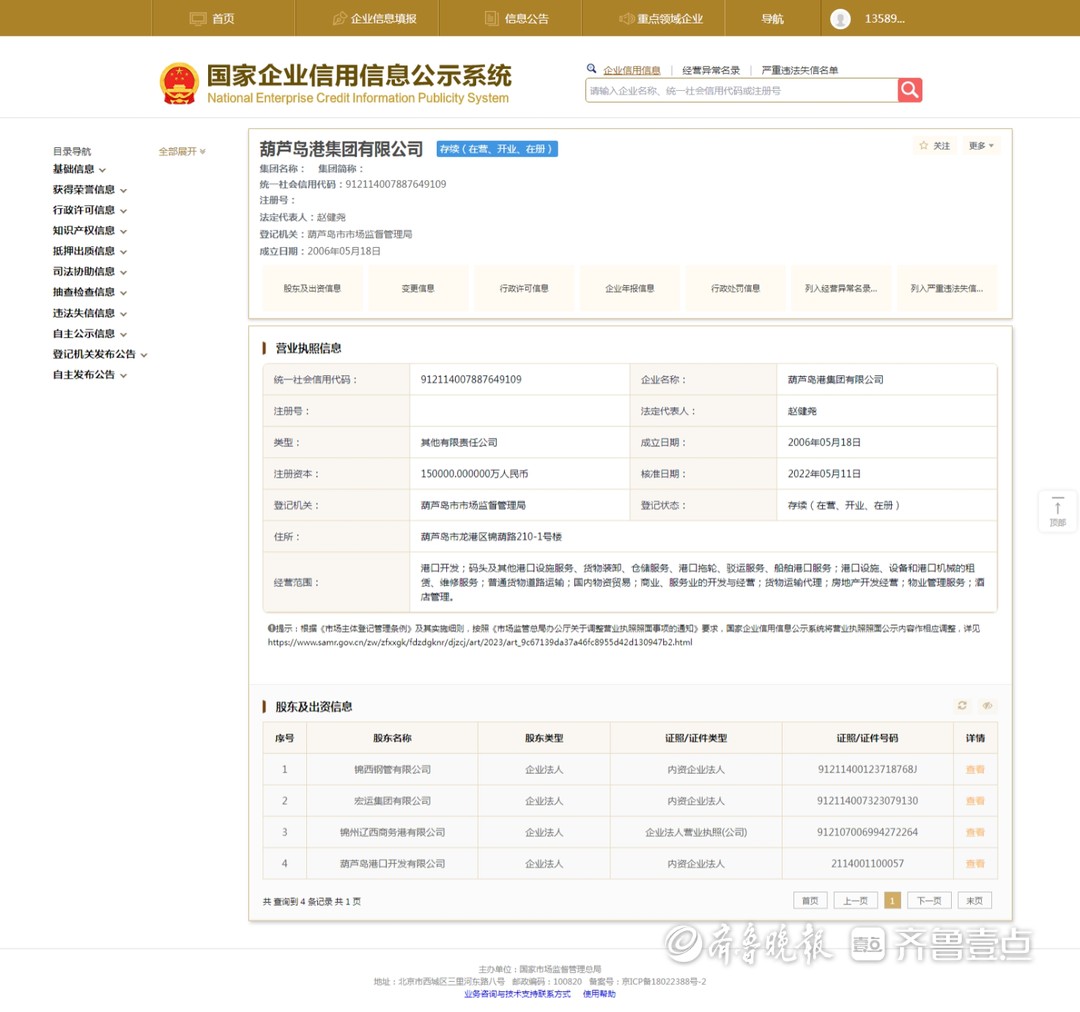This screenshot has height=1012, width=1080.
Task: Open 重点领域企业 in the top navigation
Action: pos(661,19)
